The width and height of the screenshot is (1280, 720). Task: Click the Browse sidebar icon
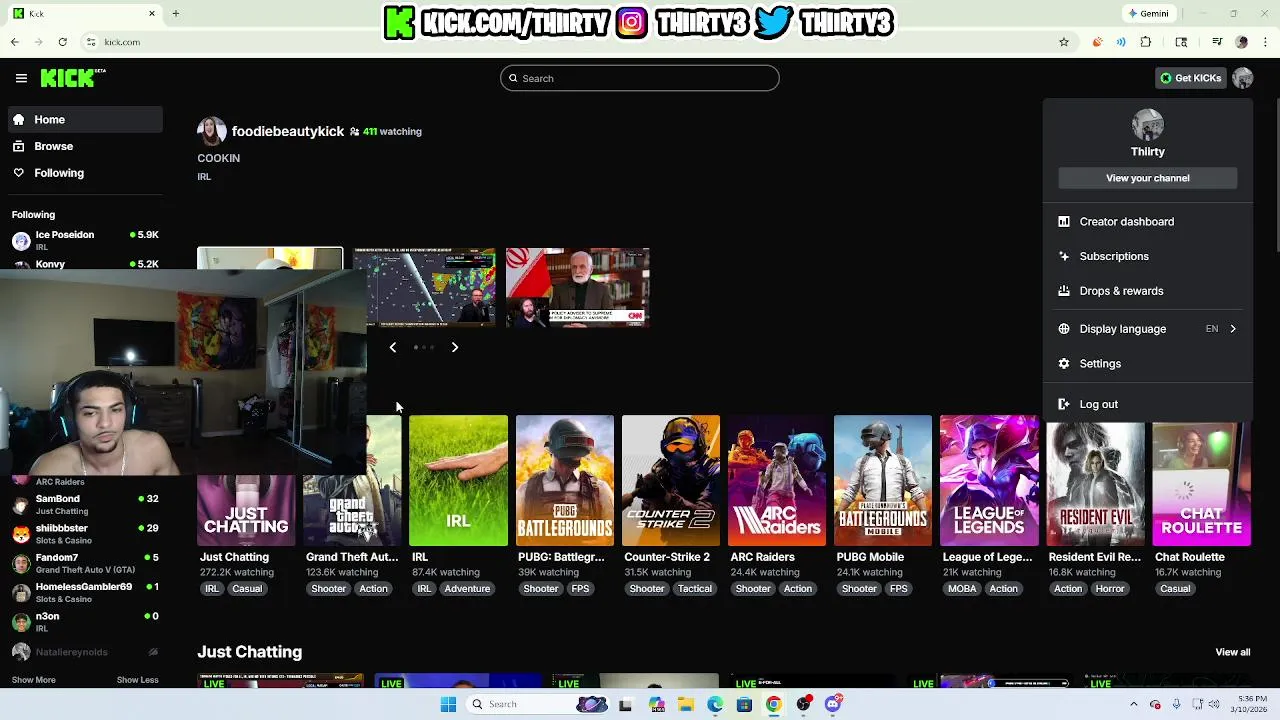(18, 146)
